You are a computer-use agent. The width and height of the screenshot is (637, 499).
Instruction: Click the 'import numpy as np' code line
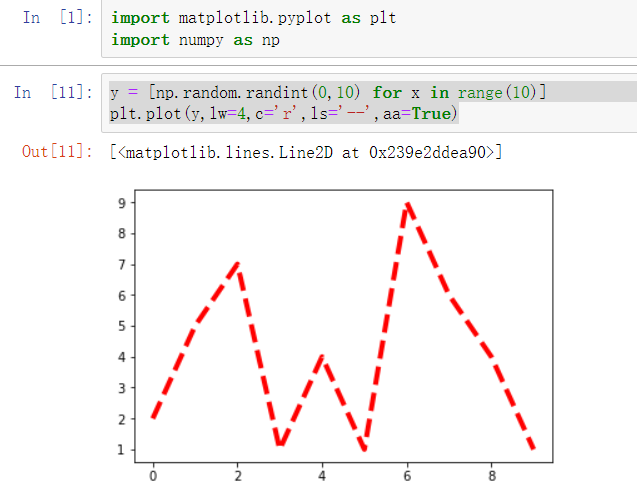point(195,40)
